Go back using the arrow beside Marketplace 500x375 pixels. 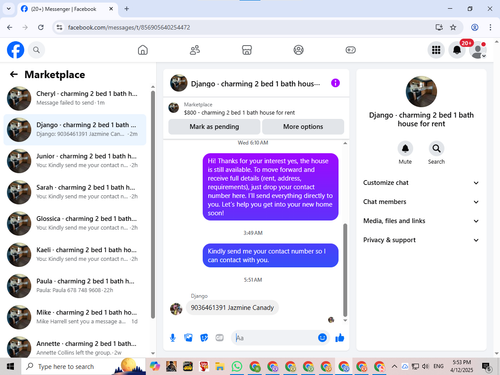[14, 74]
